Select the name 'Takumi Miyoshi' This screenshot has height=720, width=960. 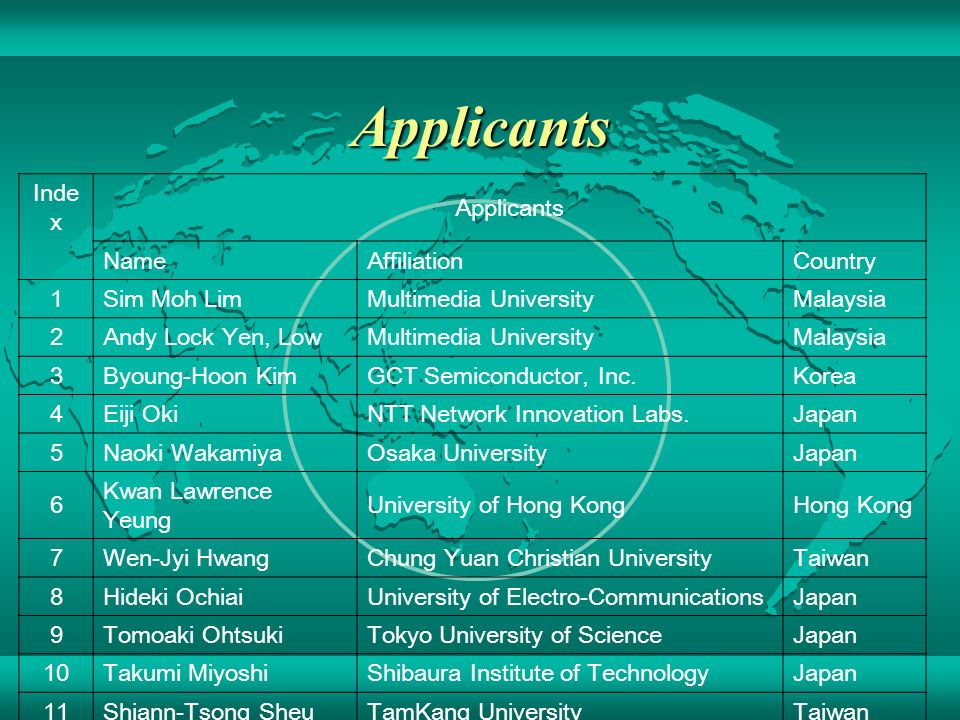186,673
